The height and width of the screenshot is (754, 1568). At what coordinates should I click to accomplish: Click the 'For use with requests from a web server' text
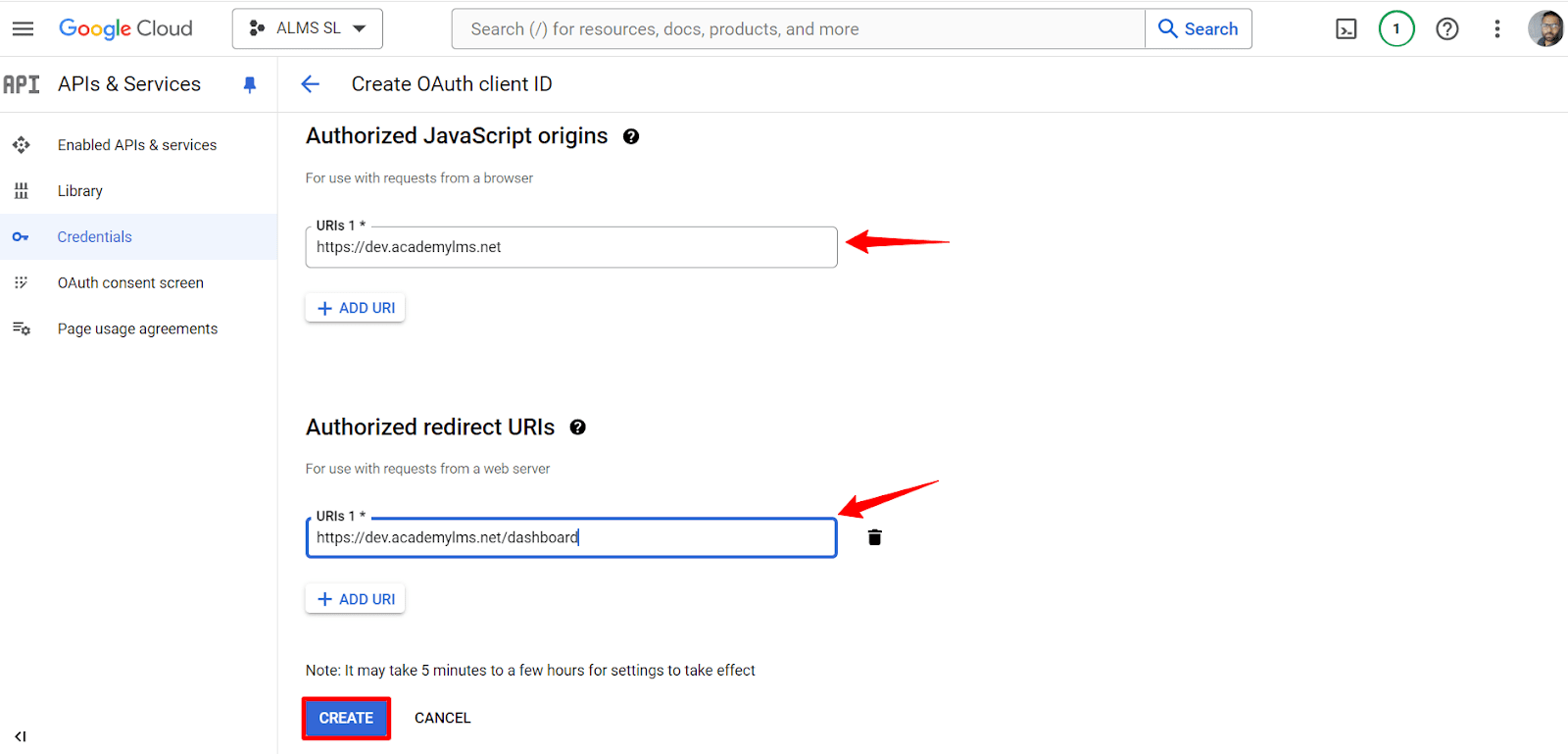[x=427, y=469]
